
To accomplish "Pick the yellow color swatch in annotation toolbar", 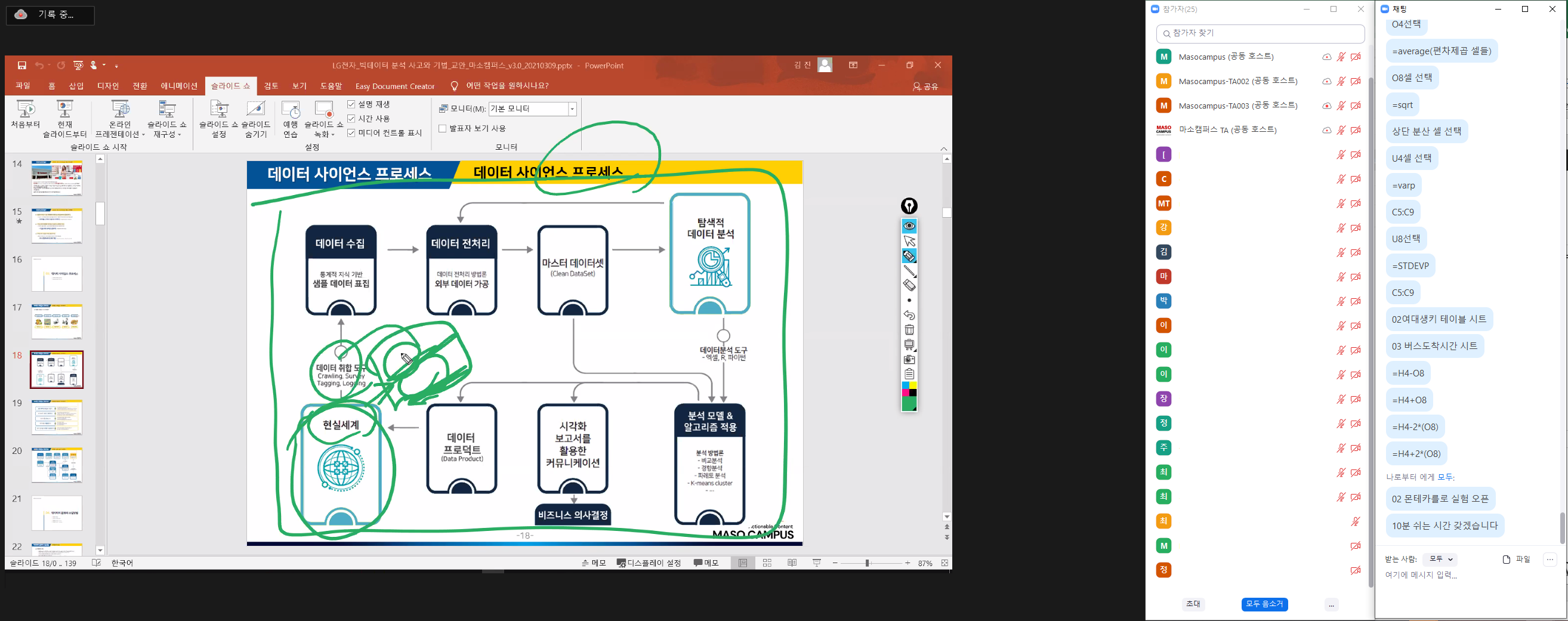I will (913, 385).
